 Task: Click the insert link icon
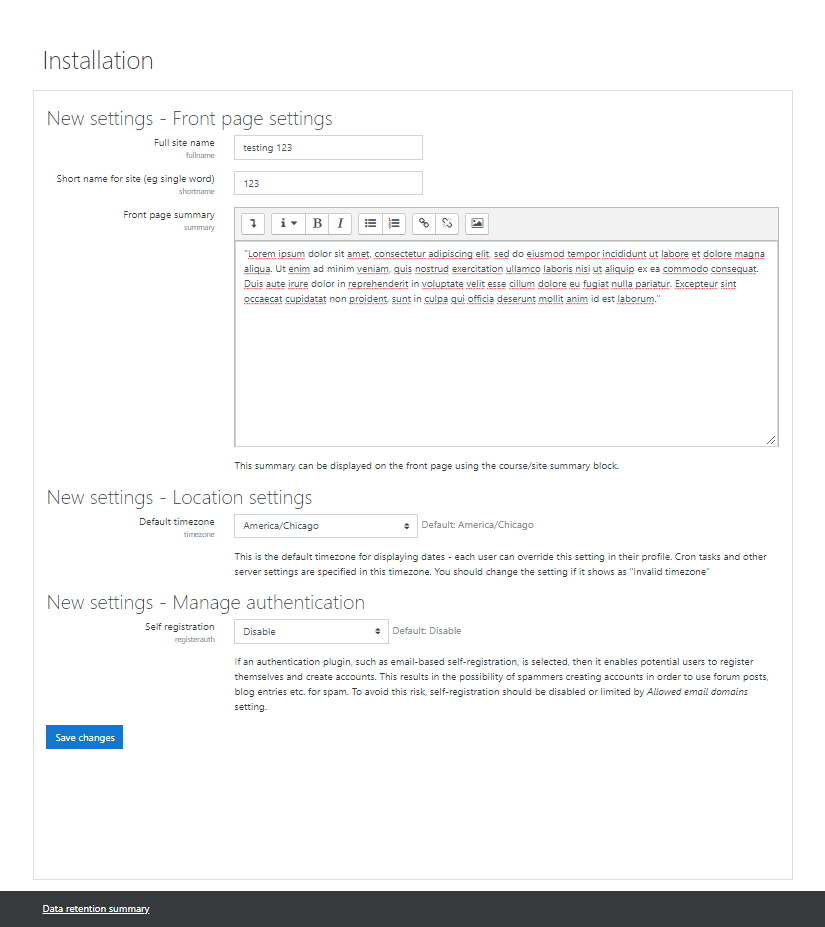(423, 223)
